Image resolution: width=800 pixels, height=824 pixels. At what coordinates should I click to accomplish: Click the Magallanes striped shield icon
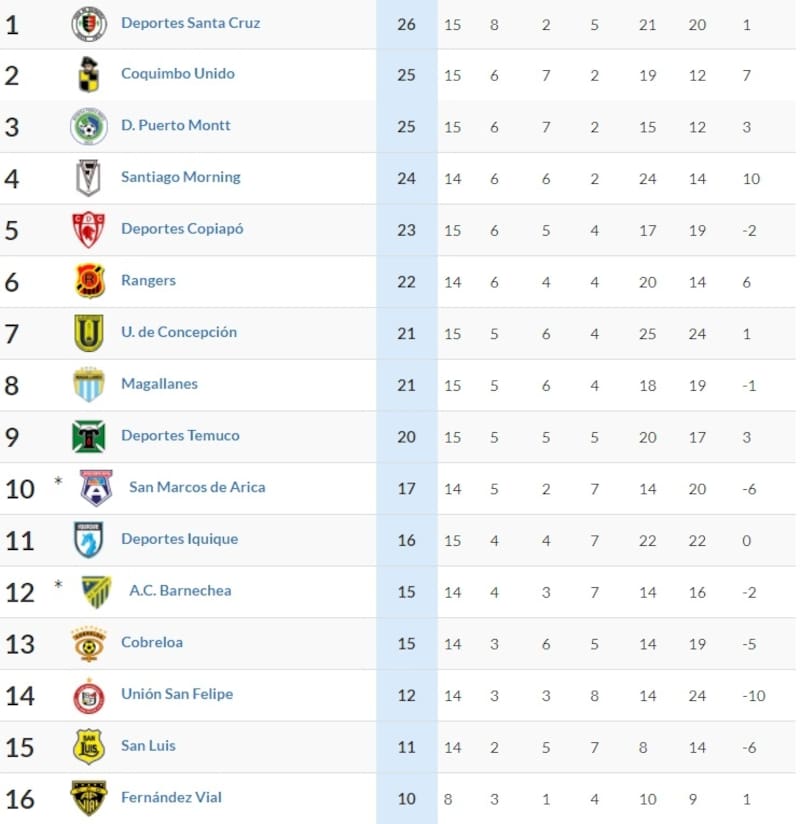tap(89, 385)
